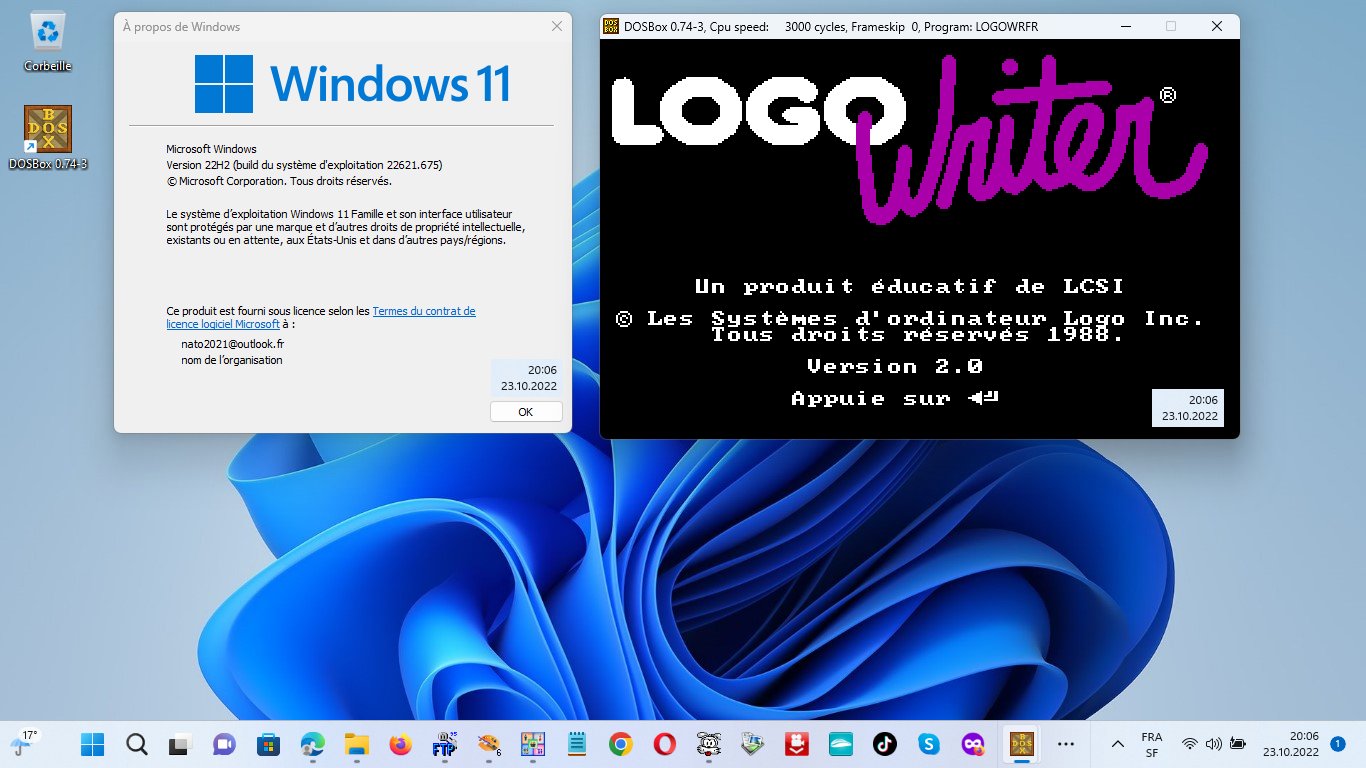1366x768 pixels.
Task: Open File Explorer folder icon
Action: (356, 744)
